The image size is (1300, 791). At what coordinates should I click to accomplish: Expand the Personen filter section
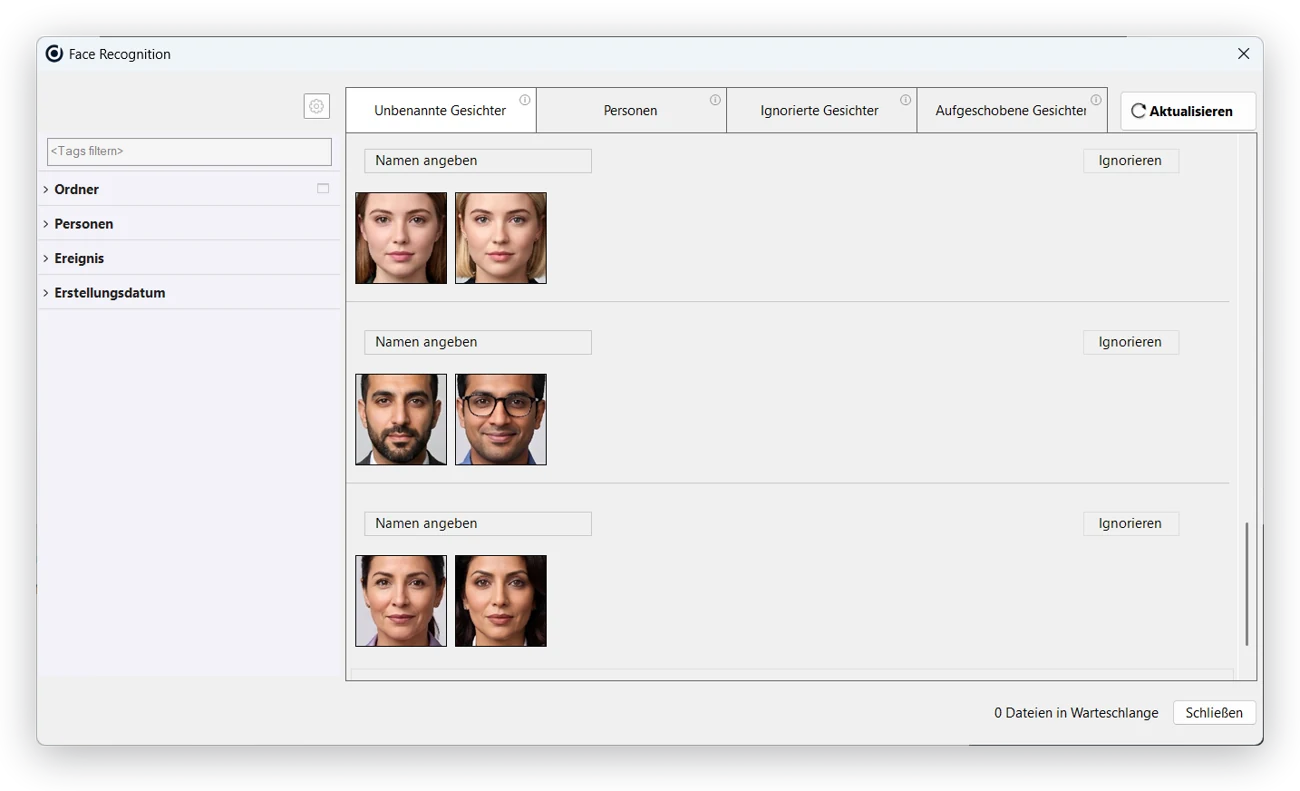46,224
